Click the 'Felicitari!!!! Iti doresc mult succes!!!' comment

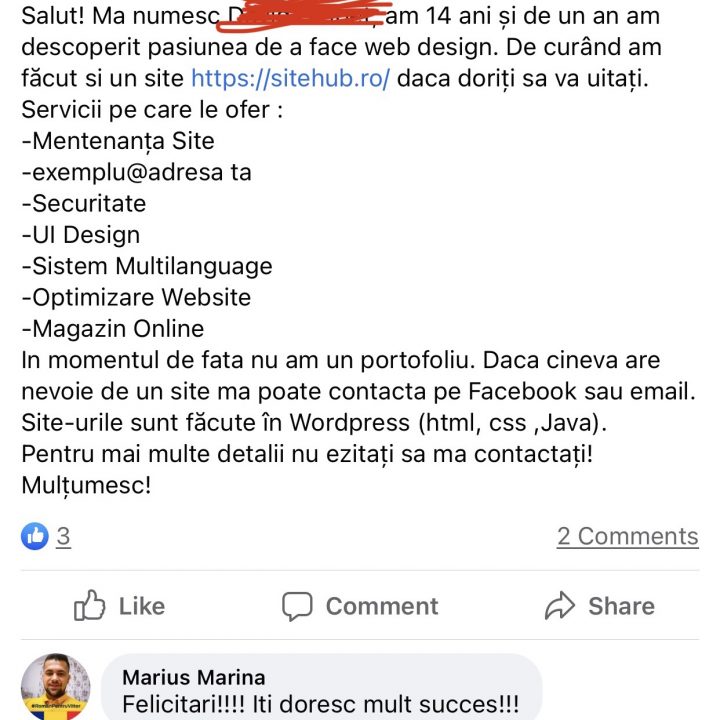(x=320, y=705)
